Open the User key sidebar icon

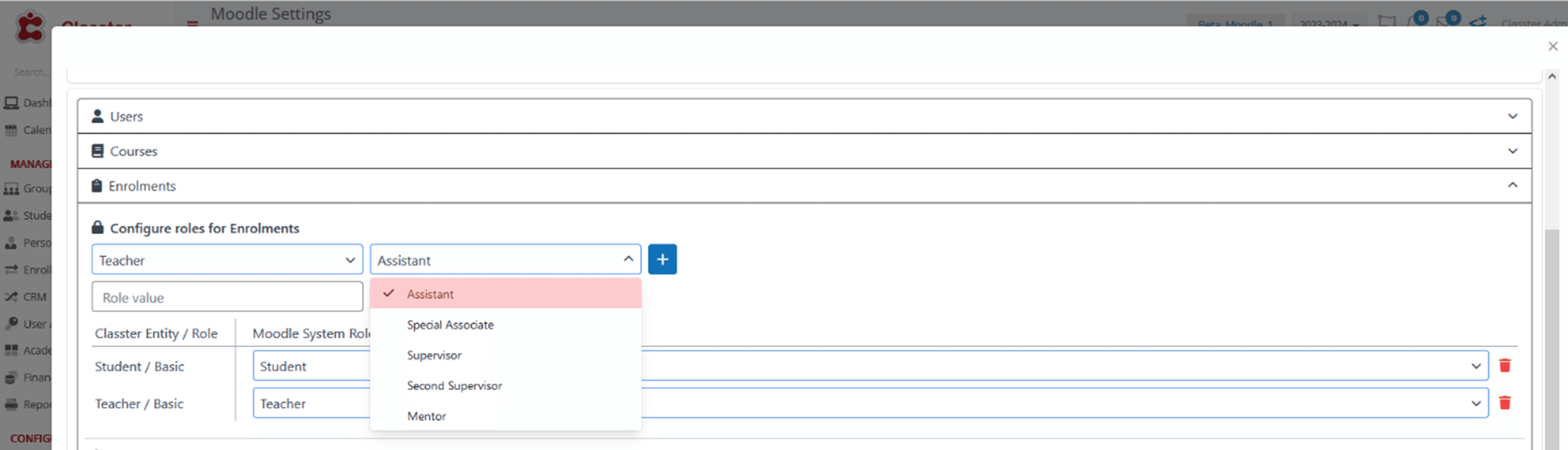pos(11,323)
